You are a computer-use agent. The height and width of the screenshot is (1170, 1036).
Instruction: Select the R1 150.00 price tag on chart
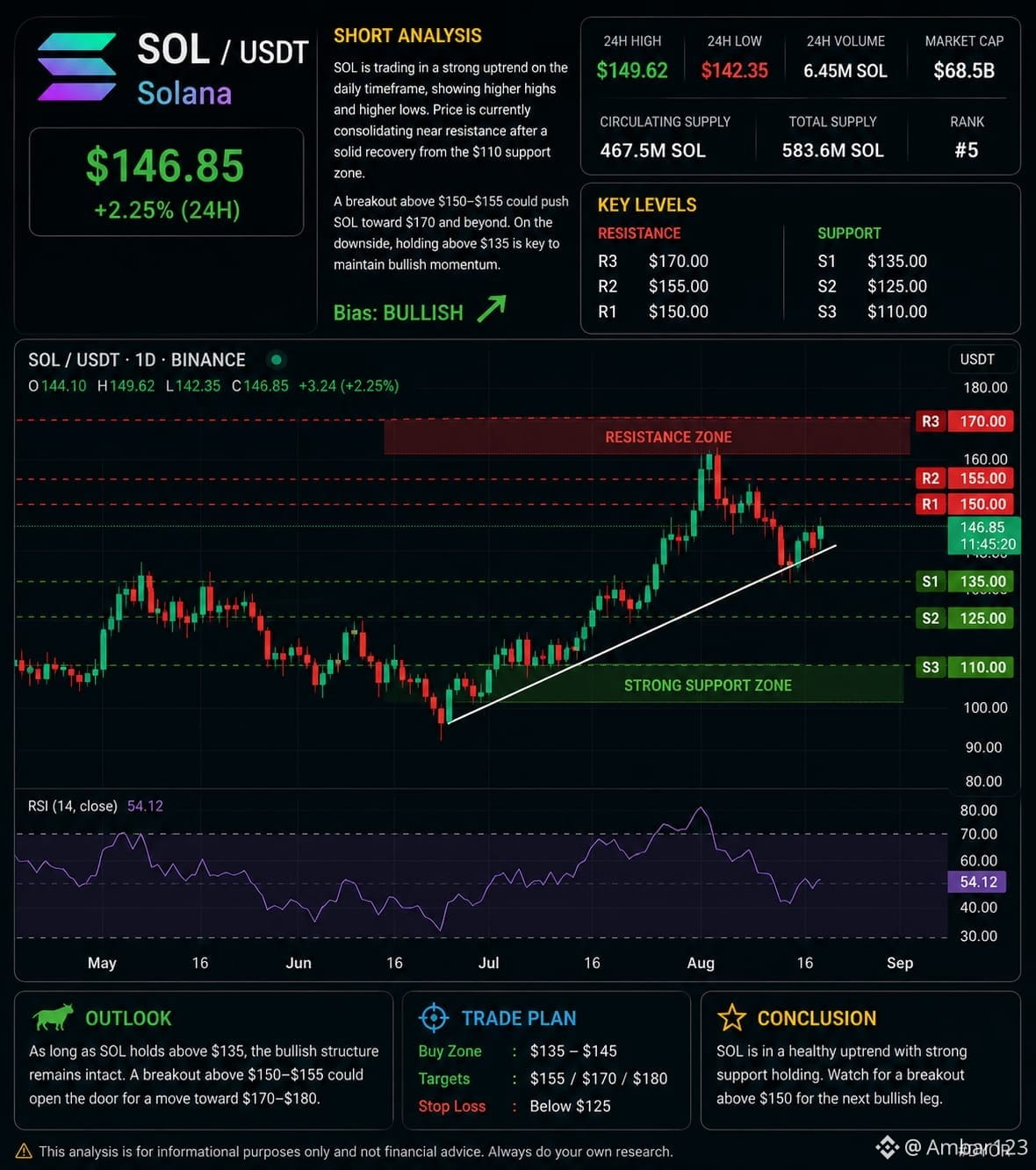click(965, 504)
